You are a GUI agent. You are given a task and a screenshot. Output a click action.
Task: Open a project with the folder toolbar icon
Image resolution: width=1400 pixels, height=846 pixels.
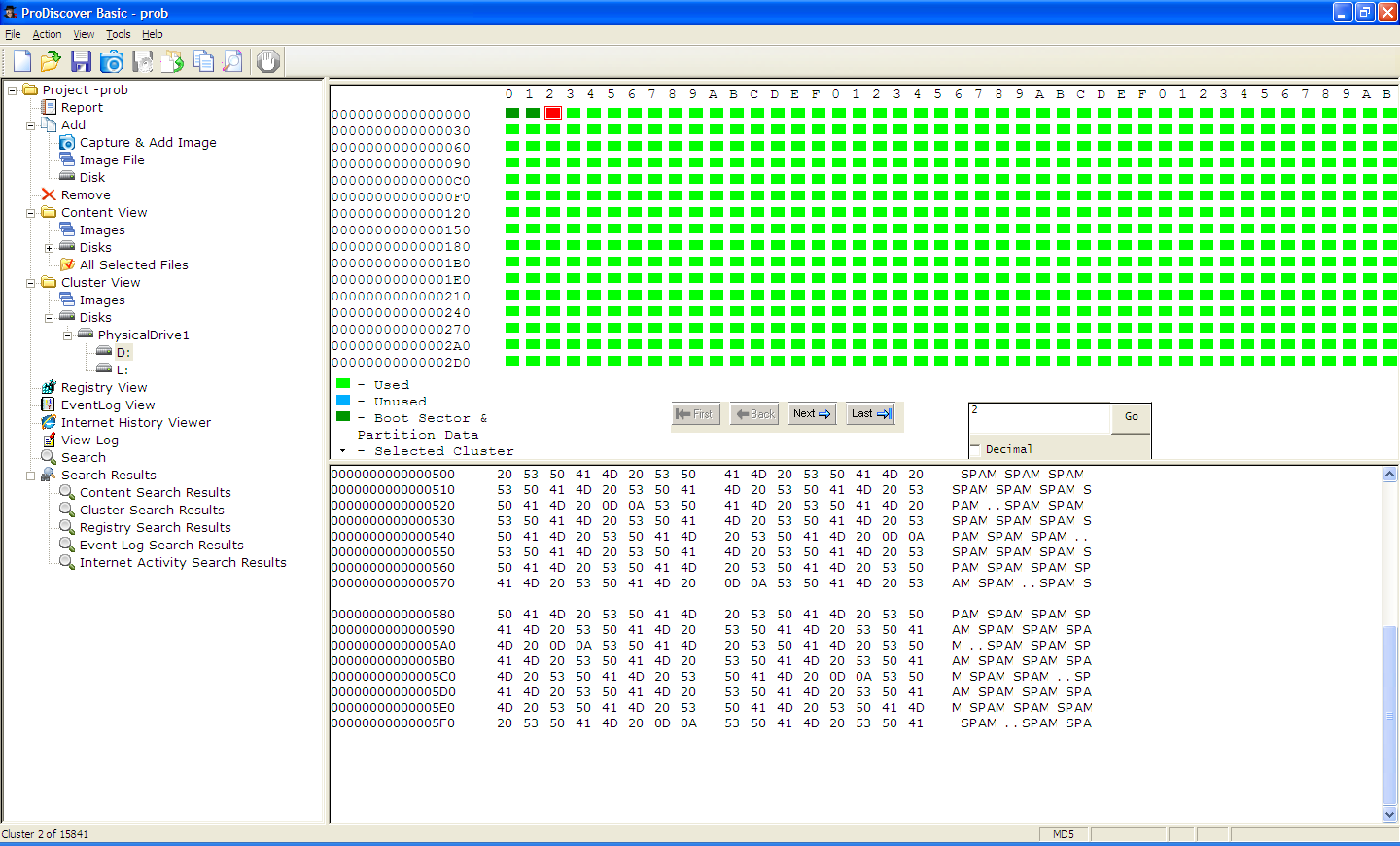point(51,61)
